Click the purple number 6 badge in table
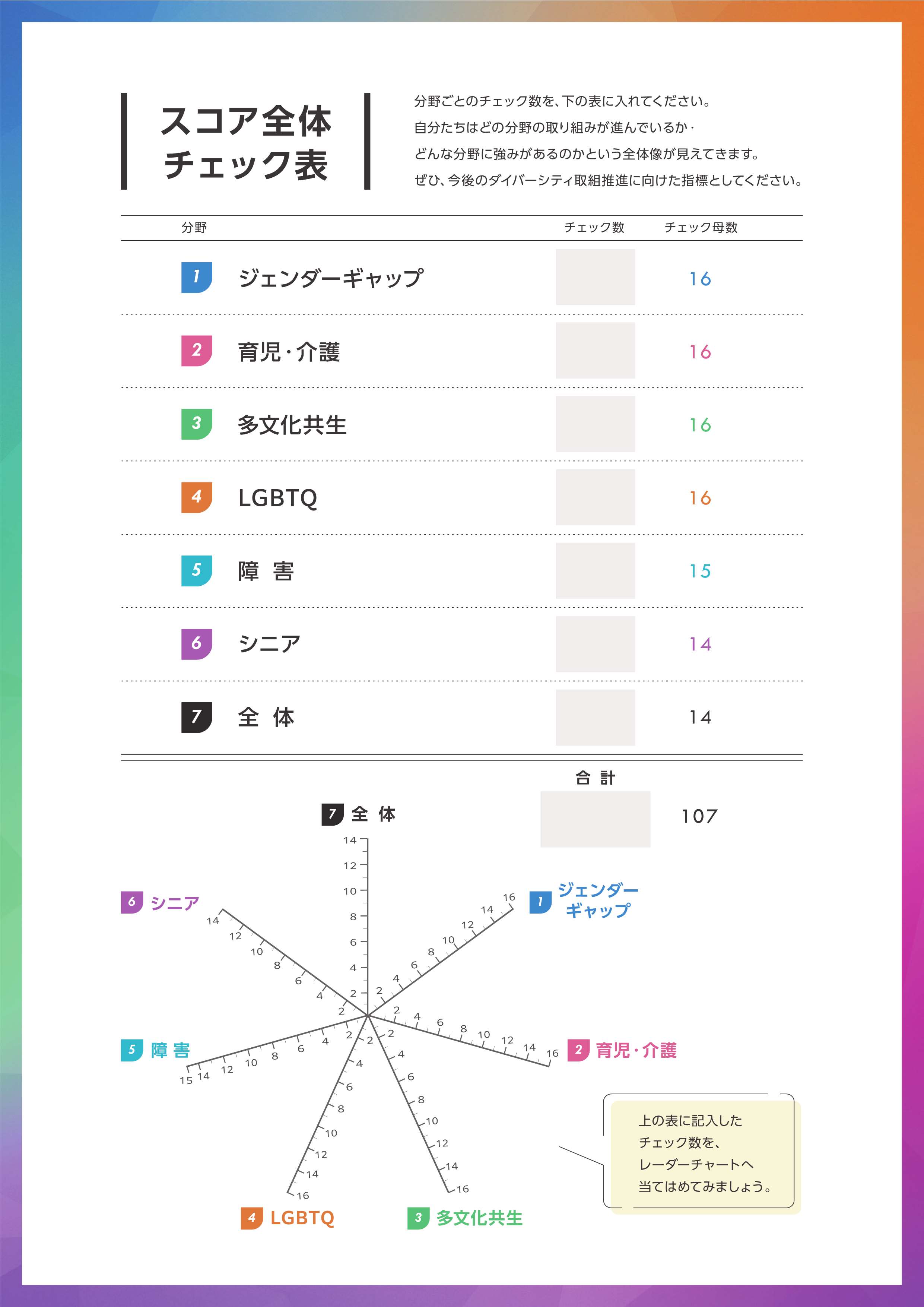Viewport: 924px width, 1307px height. coord(196,644)
